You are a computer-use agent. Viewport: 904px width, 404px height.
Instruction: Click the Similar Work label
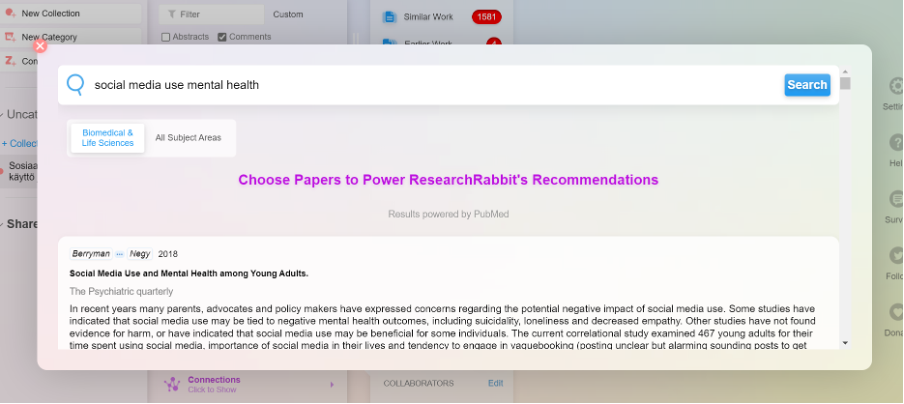(x=428, y=17)
